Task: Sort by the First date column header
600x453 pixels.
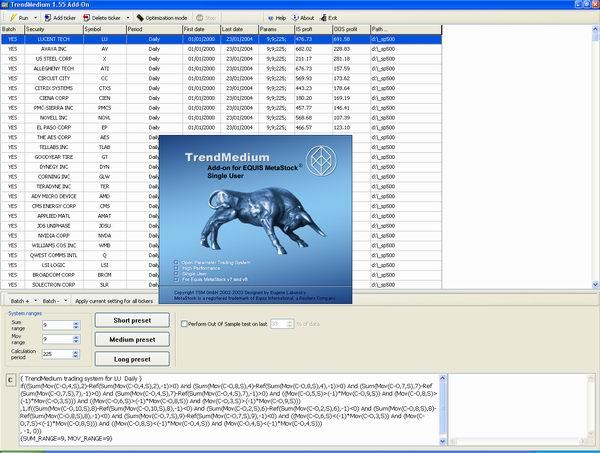Action: (202, 29)
